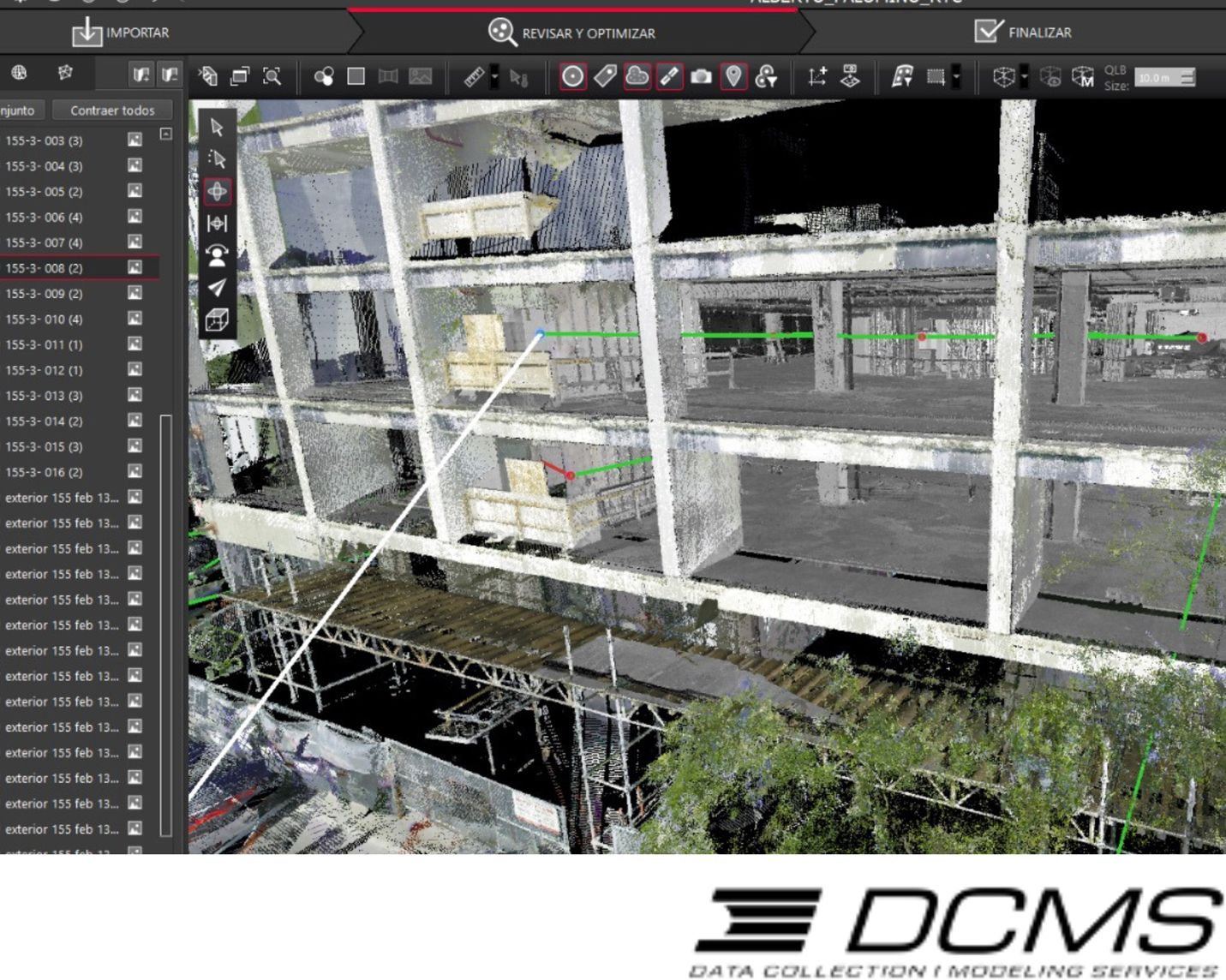
Task: Activate the camera snapshot tool
Action: click(x=701, y=77)
